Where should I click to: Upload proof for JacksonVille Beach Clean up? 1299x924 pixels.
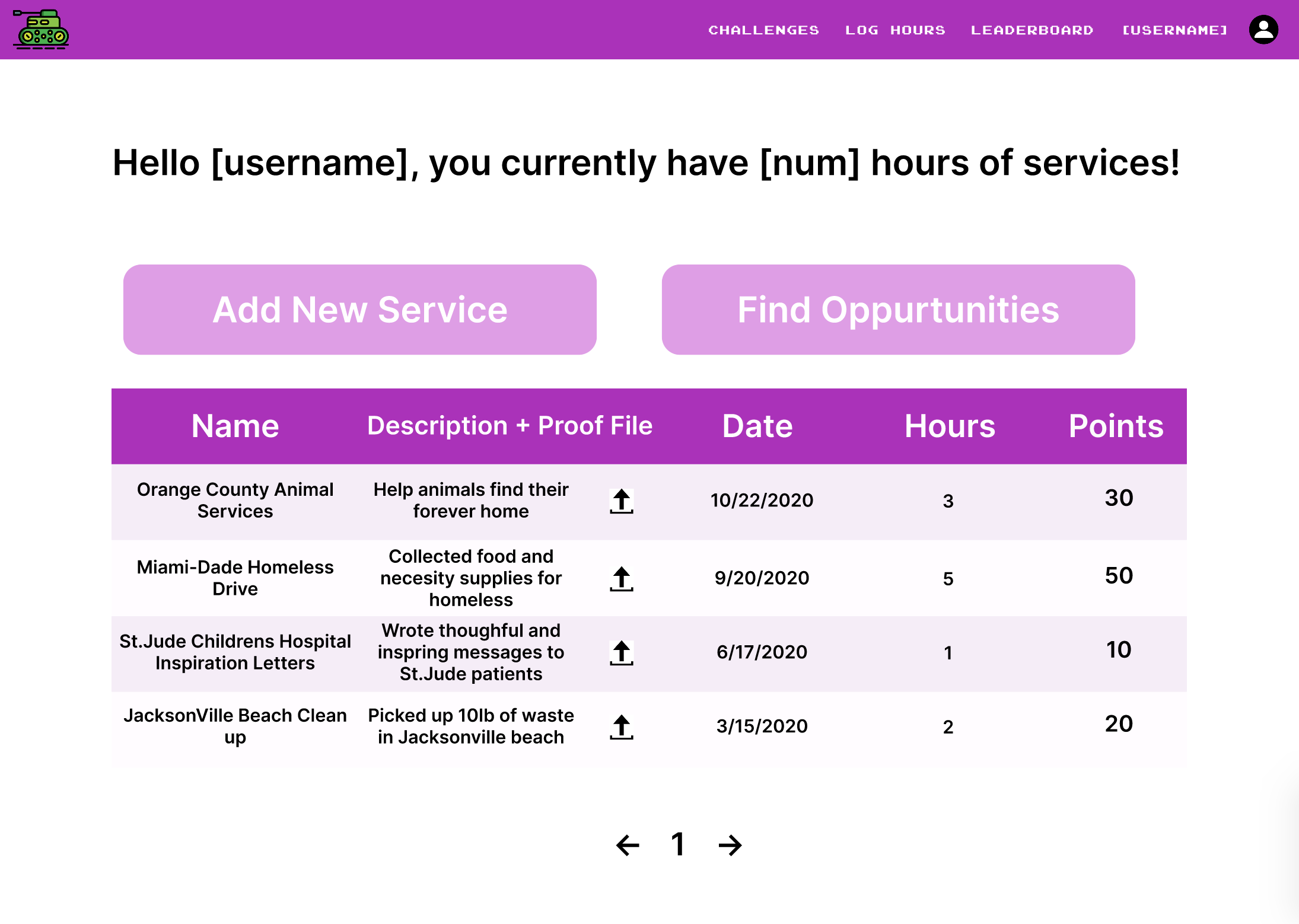621,727
